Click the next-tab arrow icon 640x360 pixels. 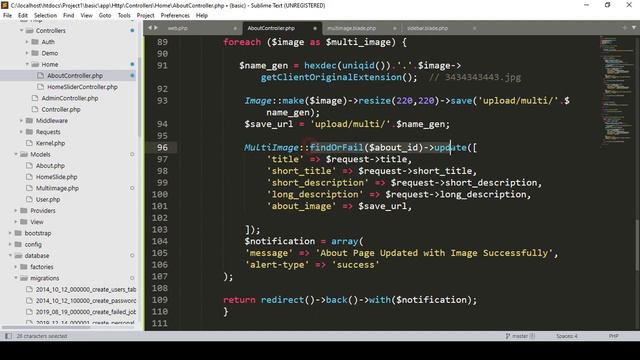(156, 28)
